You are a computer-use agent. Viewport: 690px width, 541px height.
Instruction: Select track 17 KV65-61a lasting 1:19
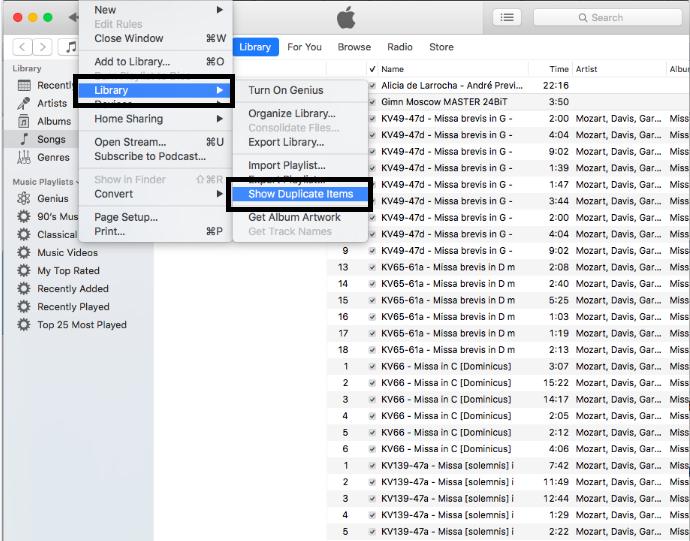[508, 334]
